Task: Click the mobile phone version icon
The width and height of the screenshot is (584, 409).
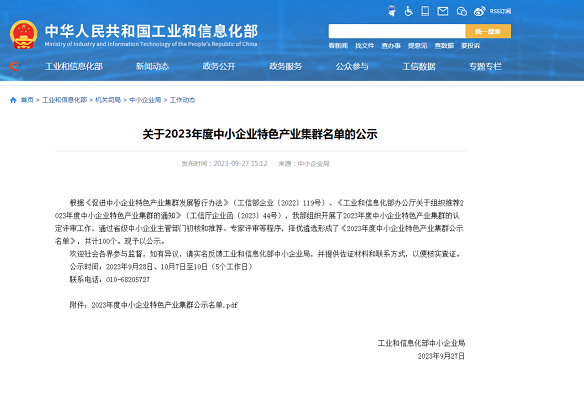Action: pyautogui.click(x=425, y=11)
